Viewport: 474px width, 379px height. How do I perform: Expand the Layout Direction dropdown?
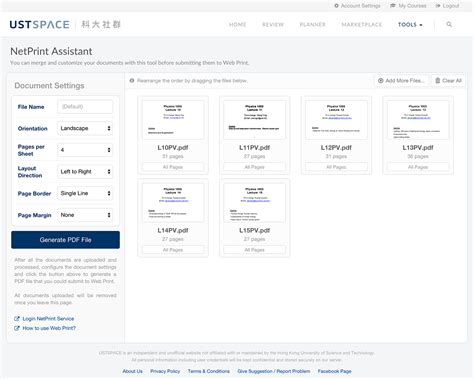click(85, 172)
